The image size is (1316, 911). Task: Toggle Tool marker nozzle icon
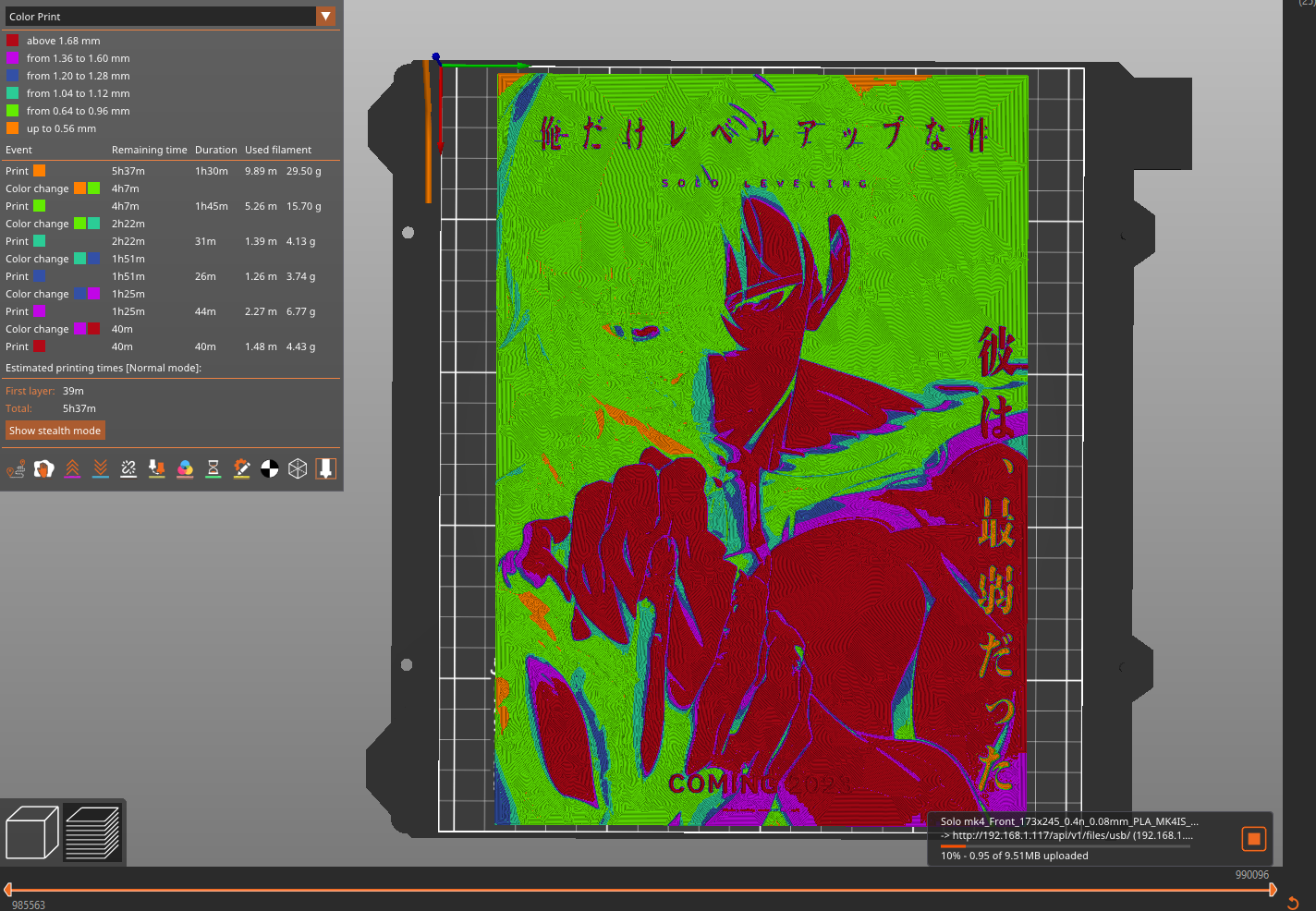(x=326, y=469)
